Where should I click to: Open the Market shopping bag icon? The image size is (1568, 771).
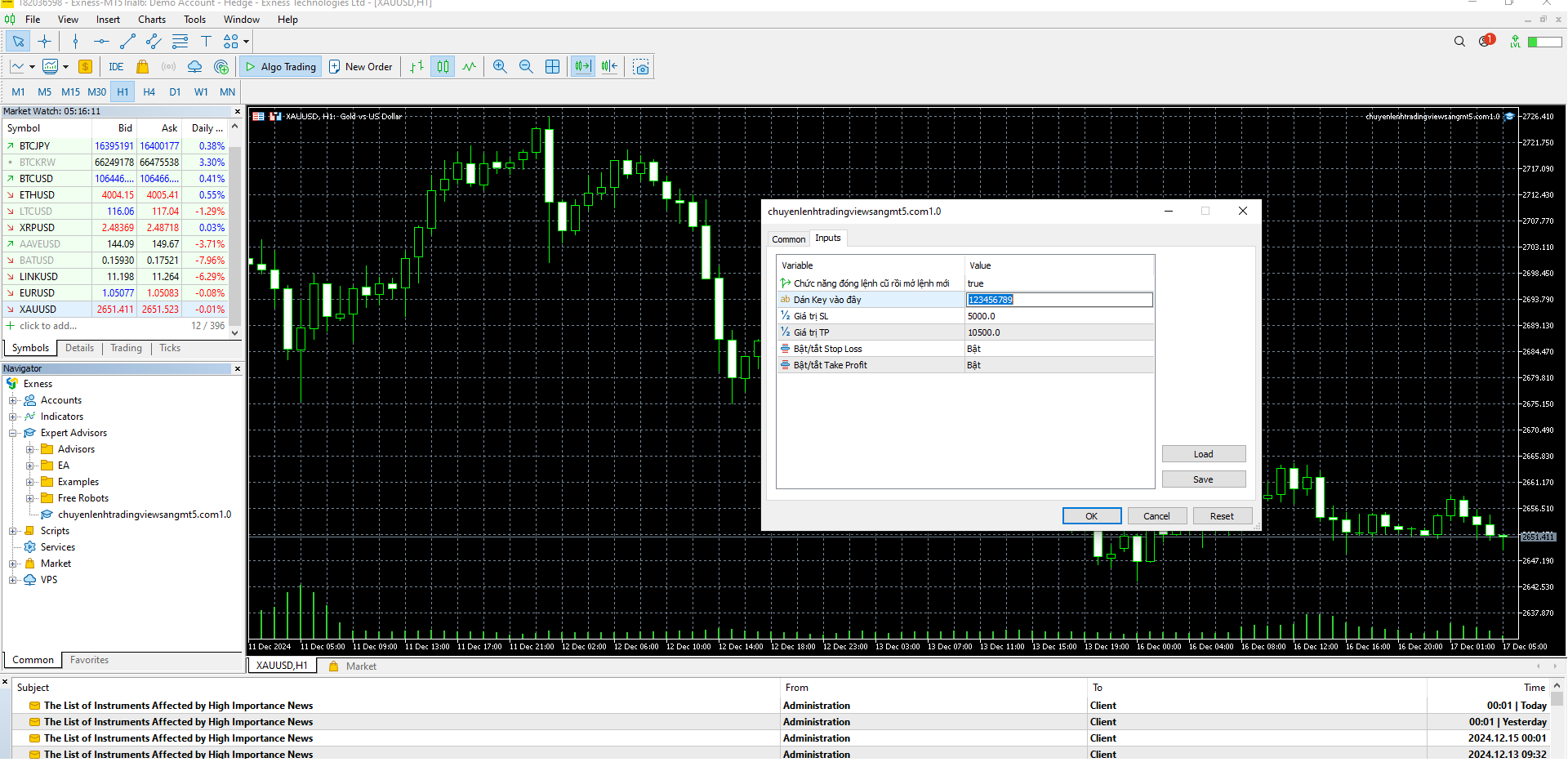coord(142,67)
